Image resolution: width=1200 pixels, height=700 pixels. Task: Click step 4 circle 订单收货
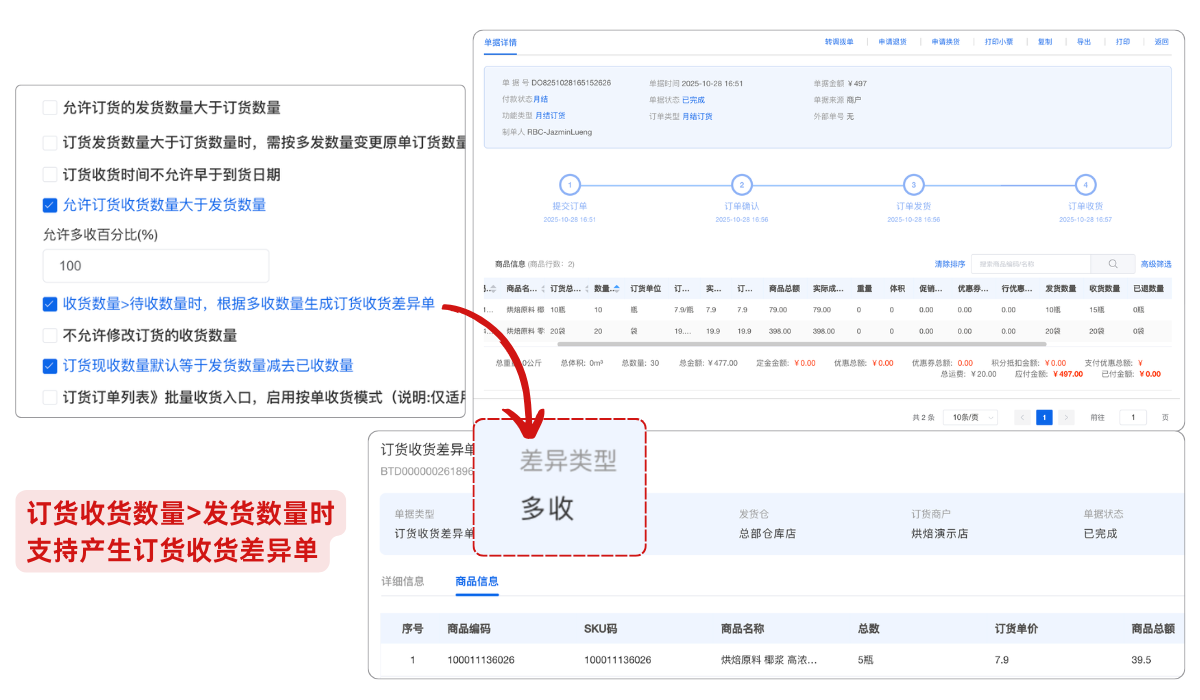[1085, 185]
